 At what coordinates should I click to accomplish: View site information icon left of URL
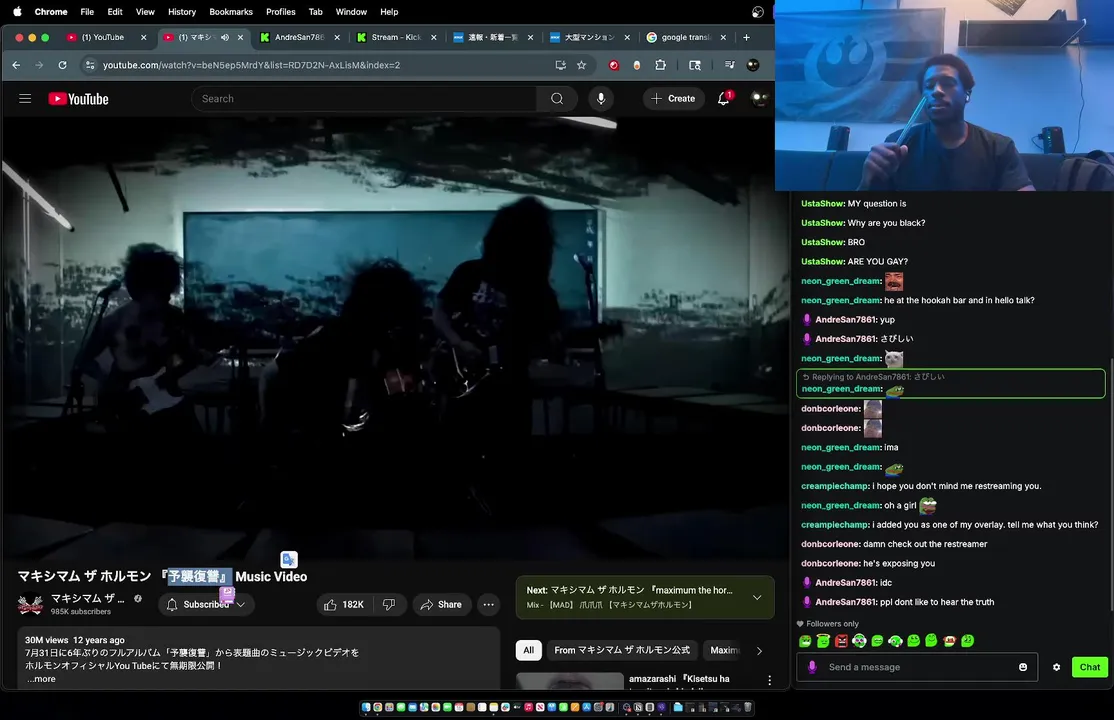pyautogui.click(x=90, y=65)
